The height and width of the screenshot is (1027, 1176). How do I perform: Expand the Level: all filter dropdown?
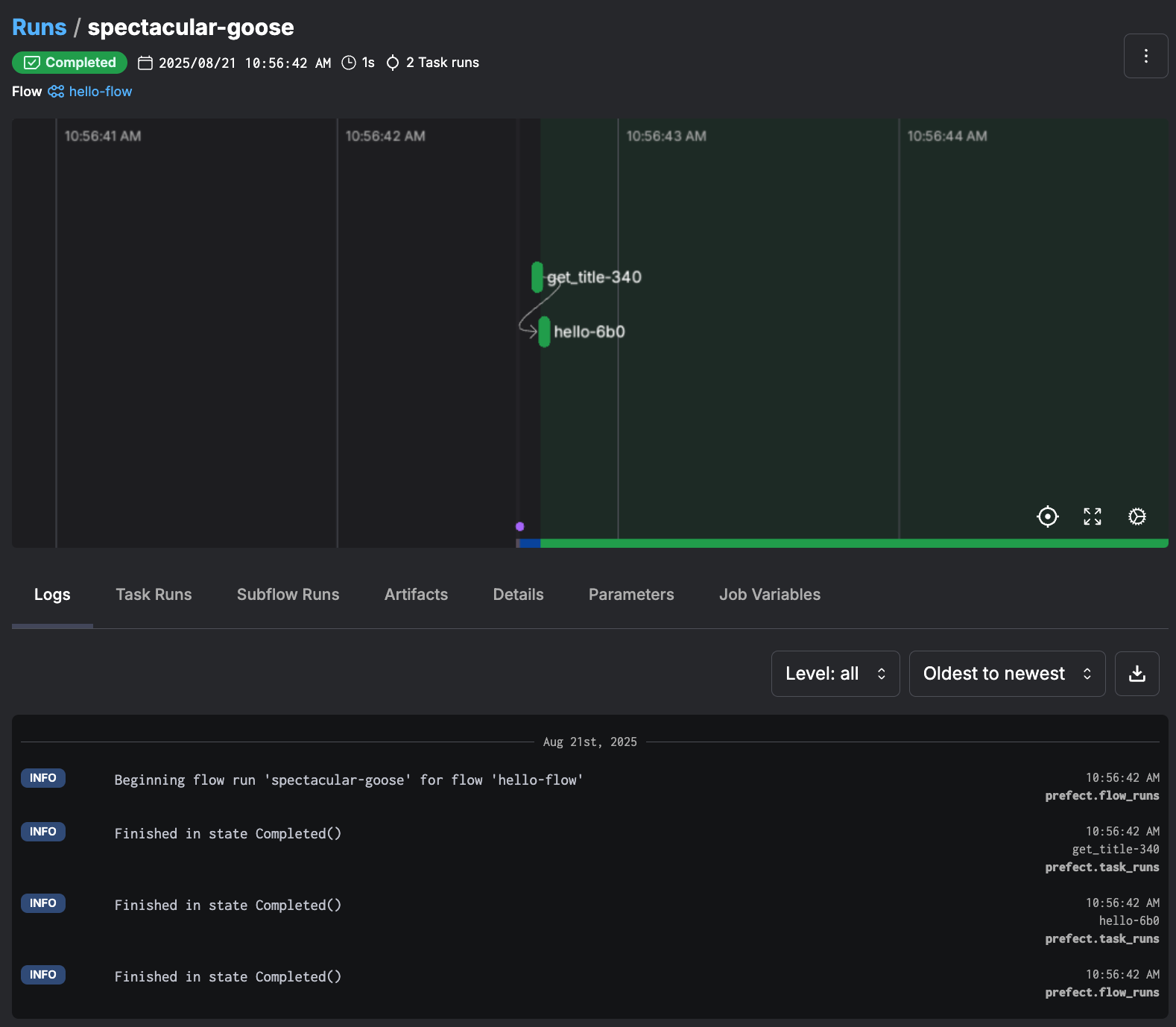pos(835,674)
